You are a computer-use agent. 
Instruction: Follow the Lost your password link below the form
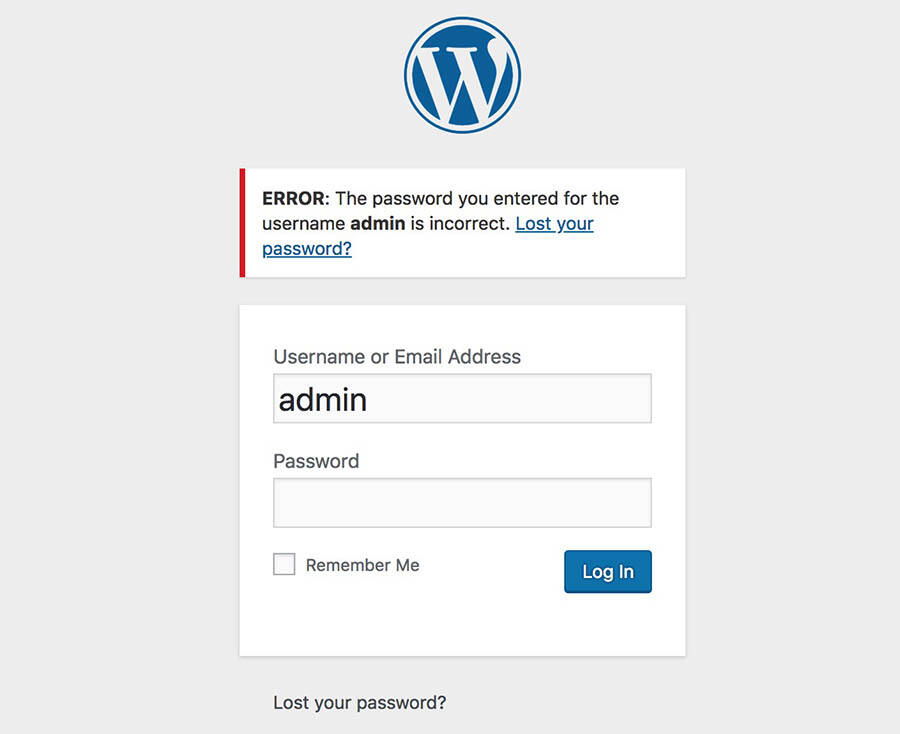point(359,702)
